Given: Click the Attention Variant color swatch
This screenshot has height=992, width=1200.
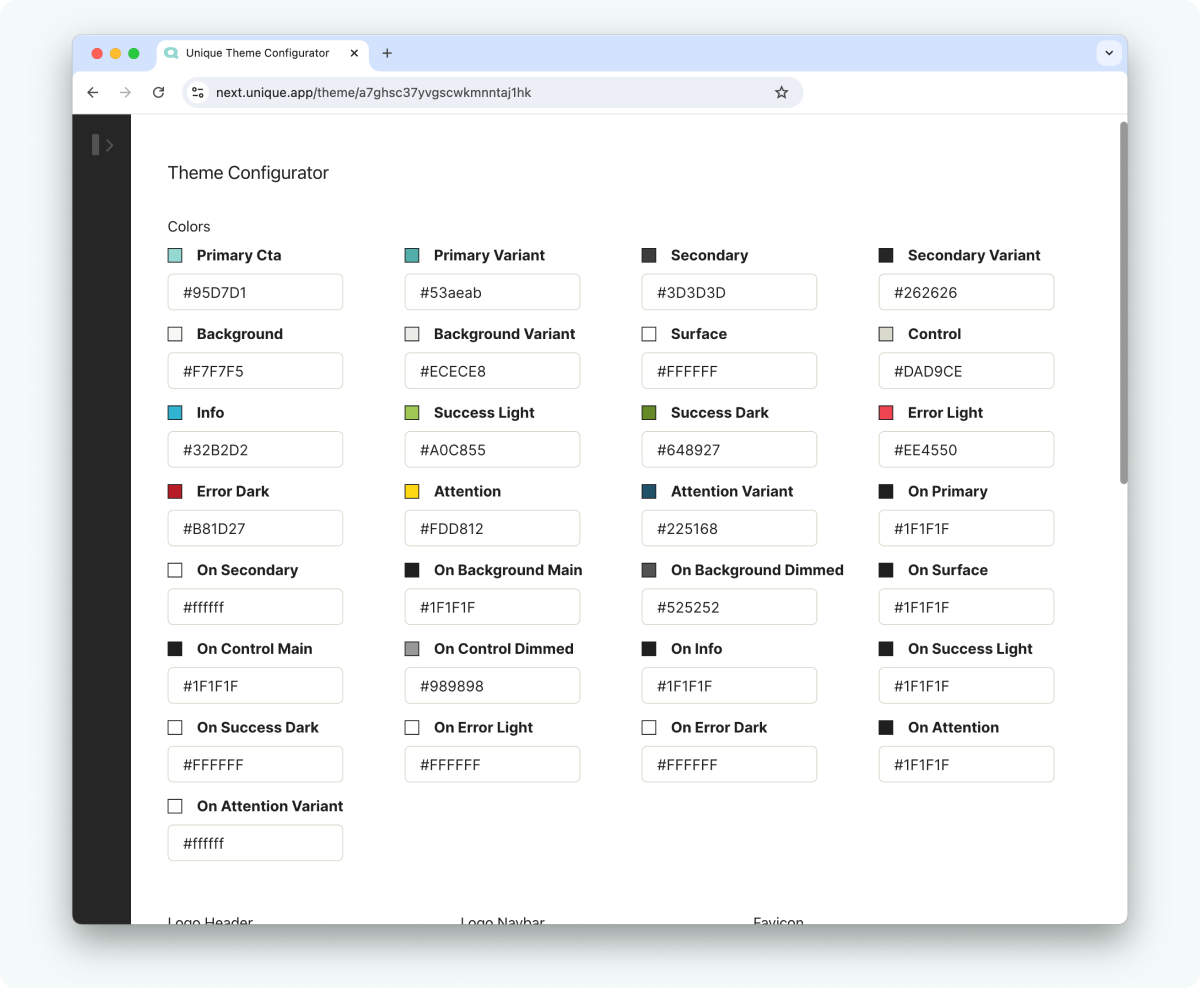Looking at the screenshot, I should 649,492.
